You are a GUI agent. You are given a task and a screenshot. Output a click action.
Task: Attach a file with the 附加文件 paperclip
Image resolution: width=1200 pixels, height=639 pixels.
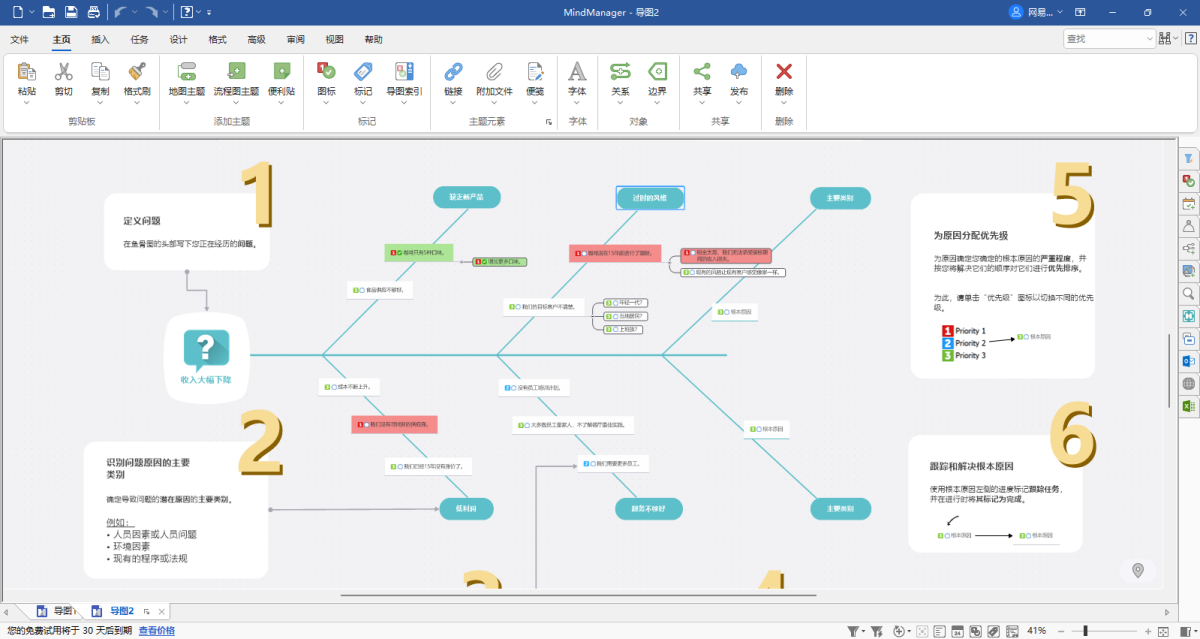coord(494,71)
